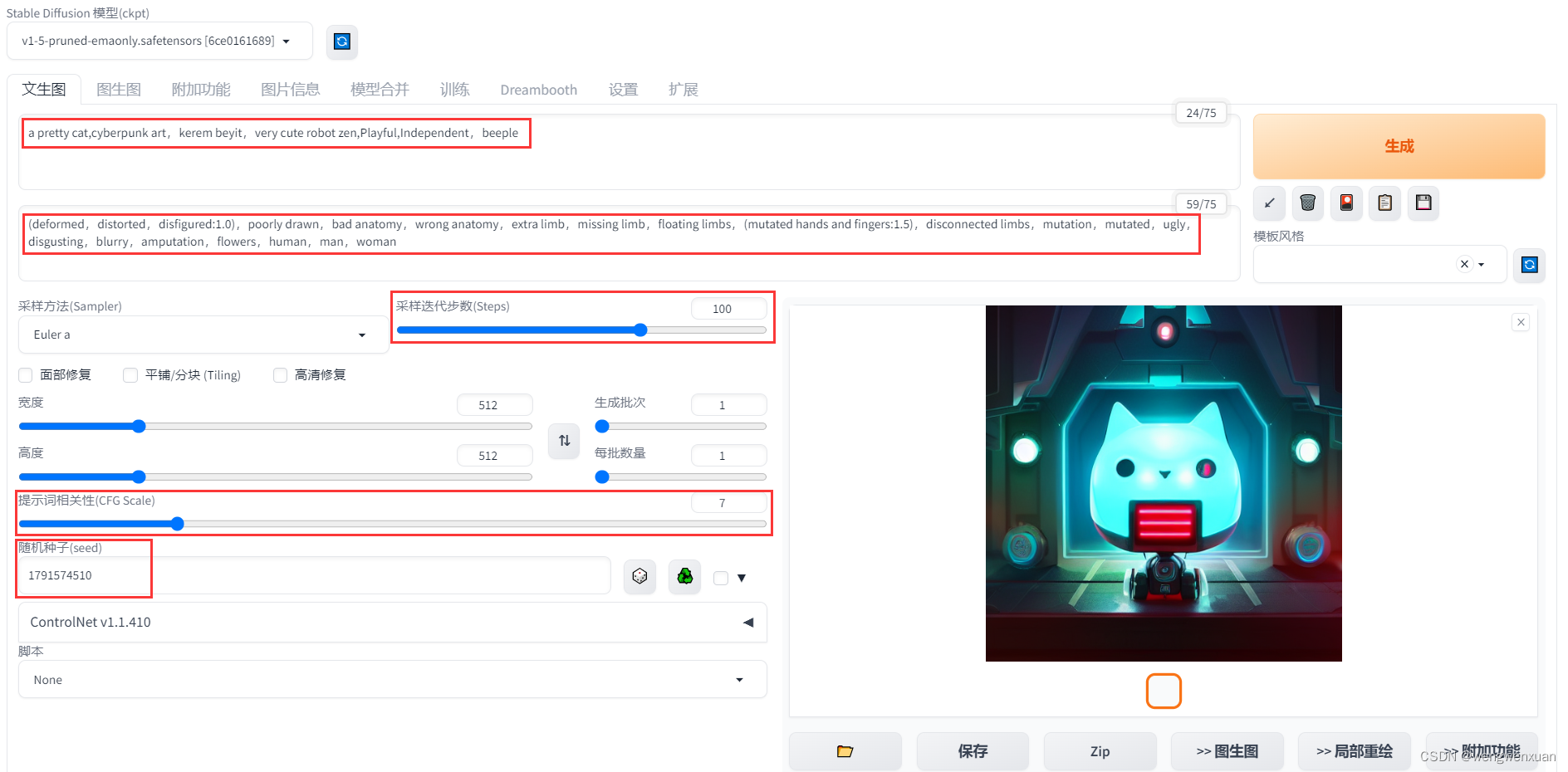
Task: Adjust the 高度 height slider
Action: coord(275,477)
